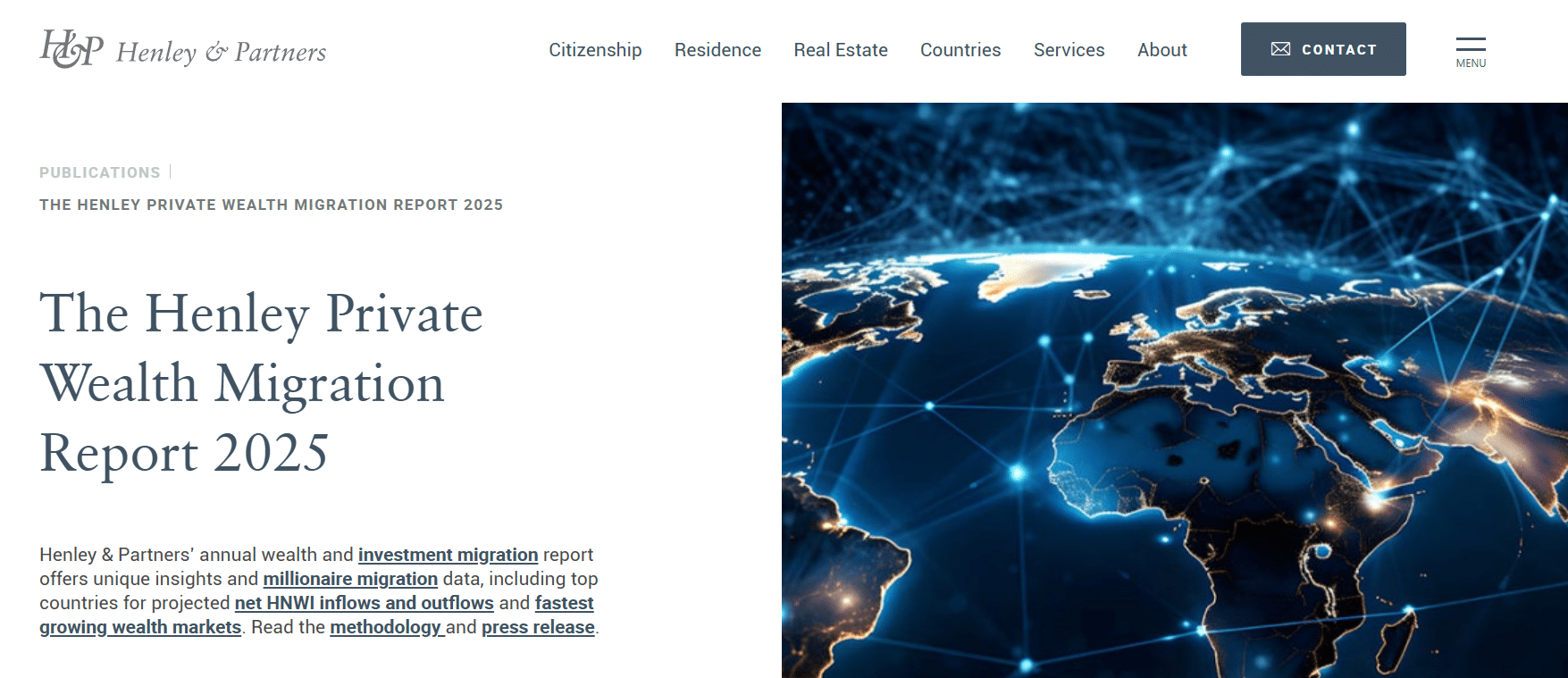Viewport: 1568px width, 678px height.
Task: Follow the 'millionaire migration' link
Action: click(350, 579)
